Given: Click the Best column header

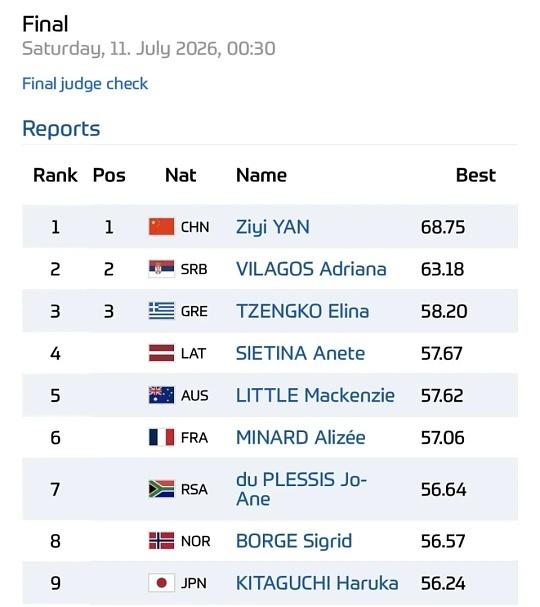Looking at the screenshot, I should [x=475, y=175].
